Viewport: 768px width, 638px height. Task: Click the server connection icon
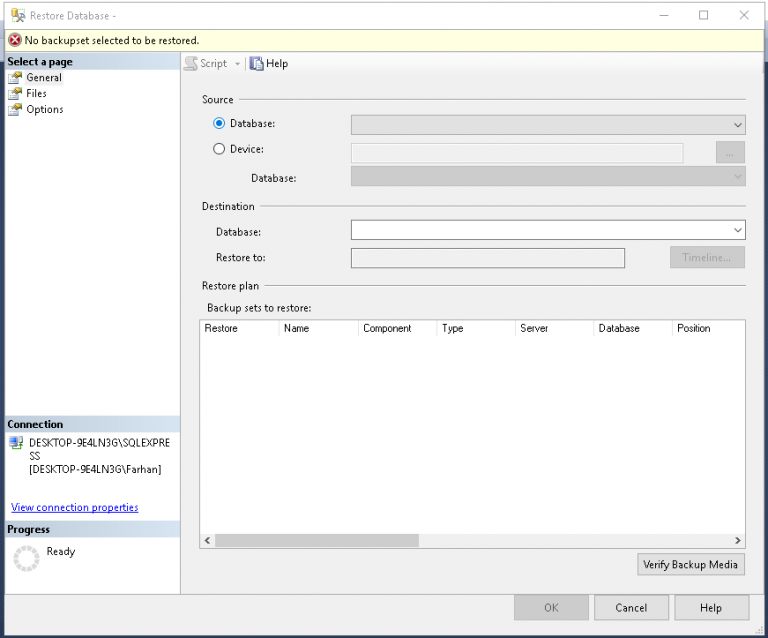pos(16,443)
